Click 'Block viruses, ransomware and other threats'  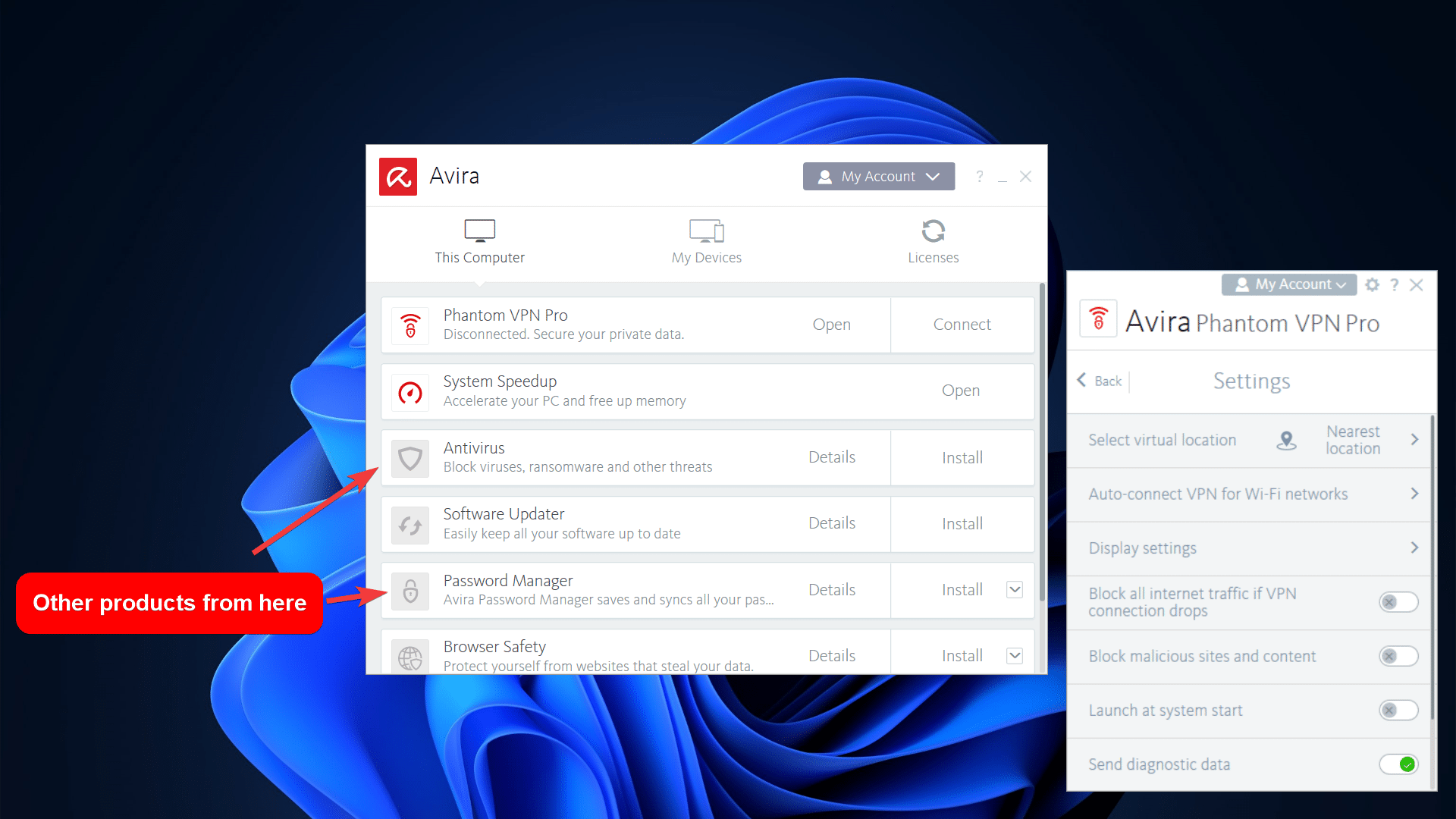[x=578, y=467]
